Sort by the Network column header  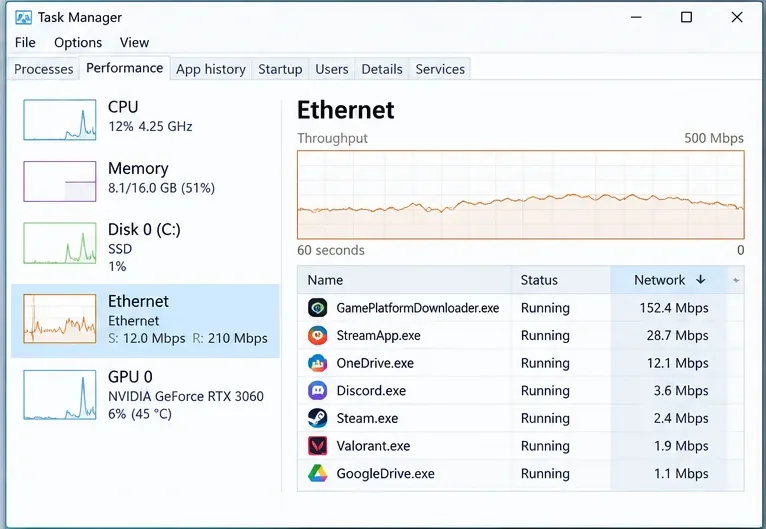click(x=669, y=280)
